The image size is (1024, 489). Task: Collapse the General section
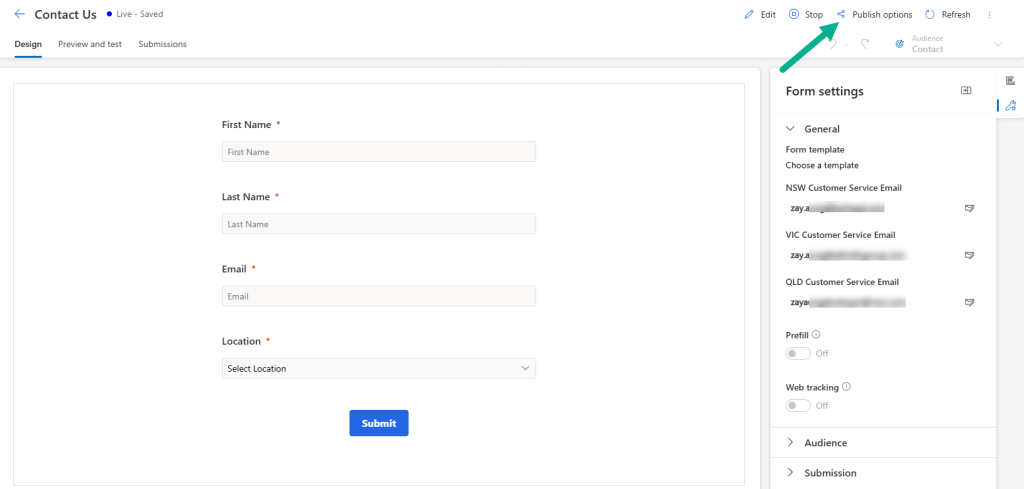(x=790, y=129)
